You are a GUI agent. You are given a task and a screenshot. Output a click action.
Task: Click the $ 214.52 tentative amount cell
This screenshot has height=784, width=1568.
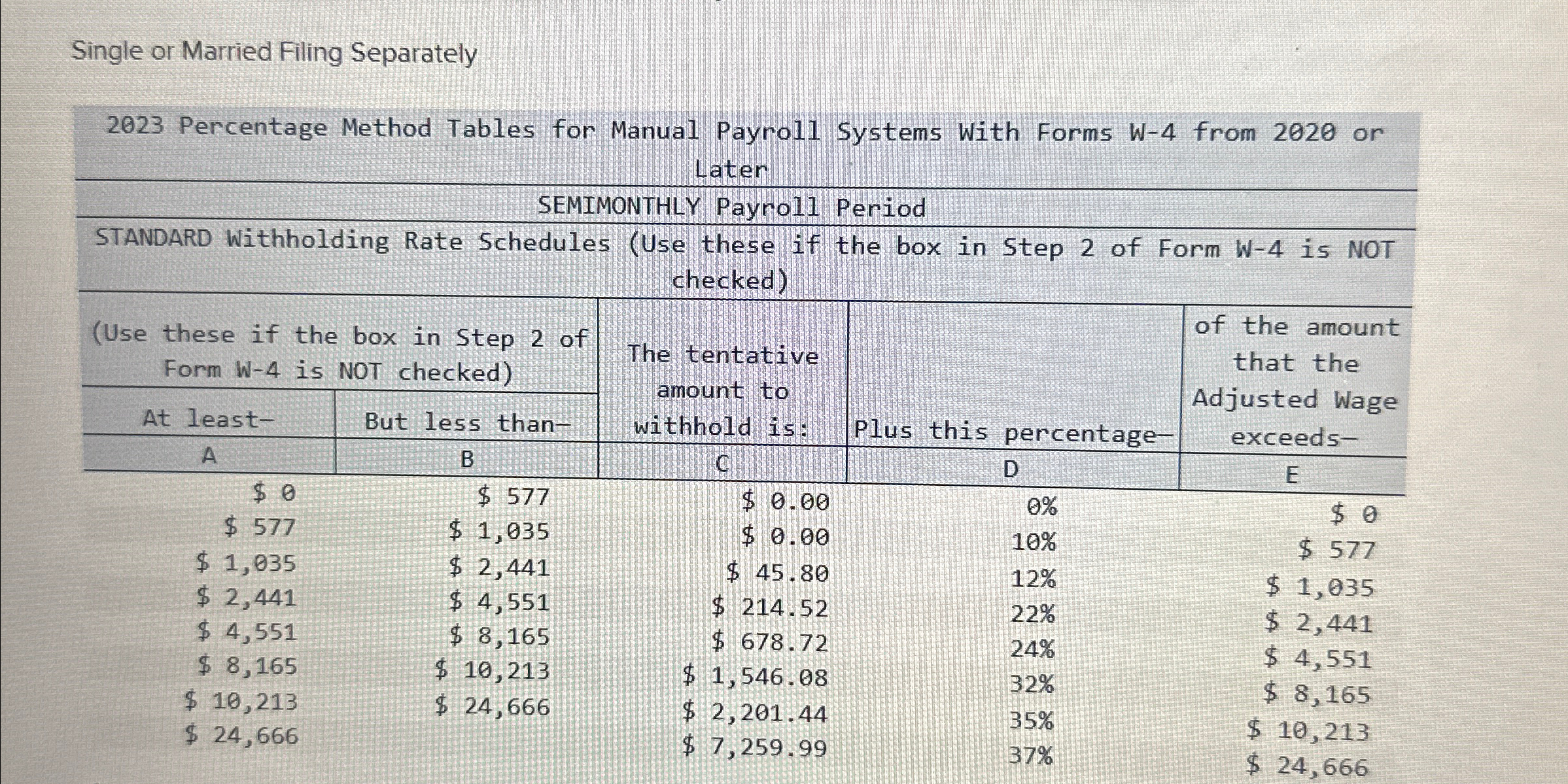point(769,609)
